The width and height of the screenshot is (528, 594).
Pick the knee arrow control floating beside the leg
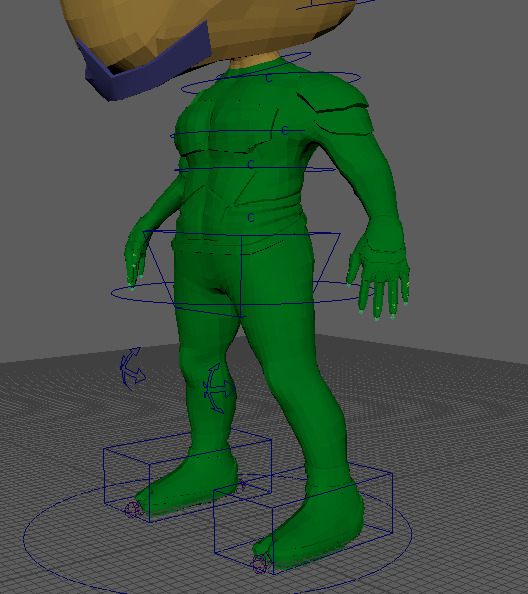click(x=132, y=369)
